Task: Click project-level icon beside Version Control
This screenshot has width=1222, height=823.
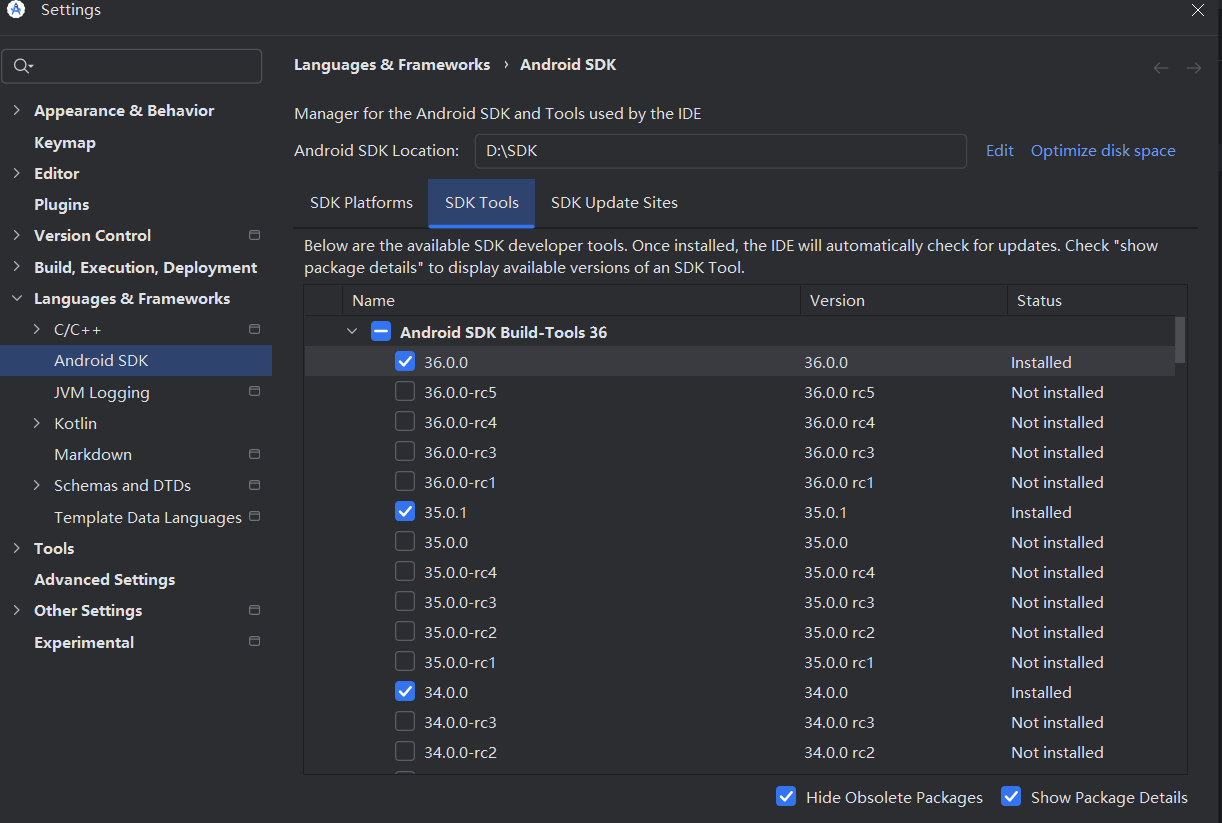Action: [x=255, y=235]
